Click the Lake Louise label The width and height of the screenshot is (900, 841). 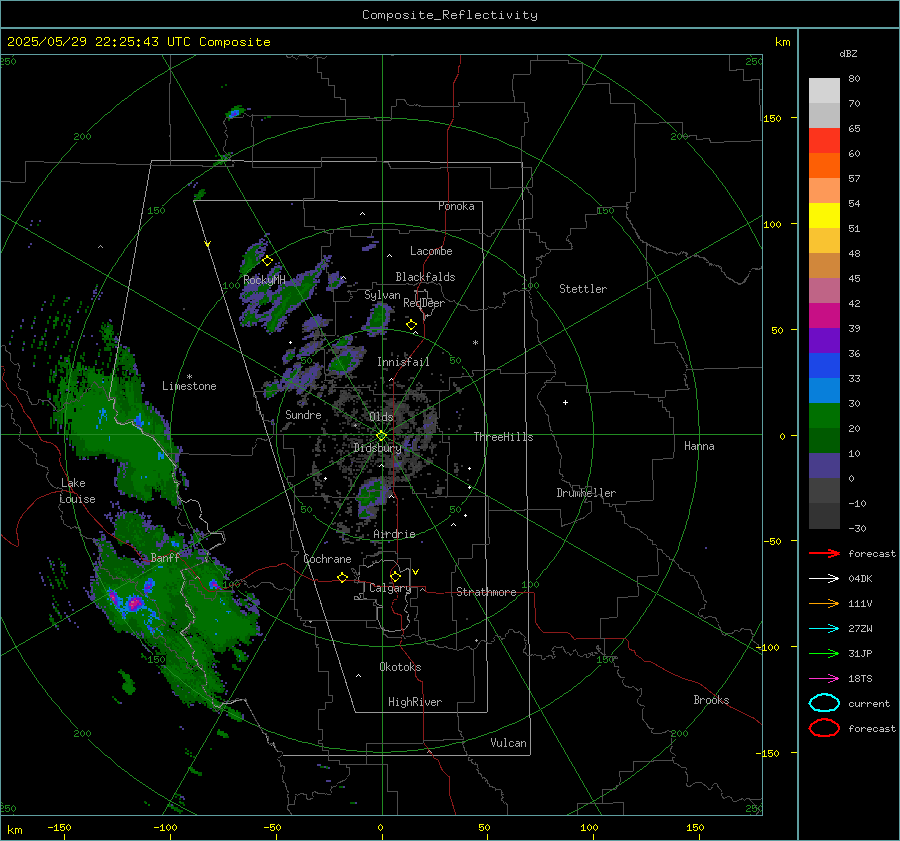coord(77,491)
